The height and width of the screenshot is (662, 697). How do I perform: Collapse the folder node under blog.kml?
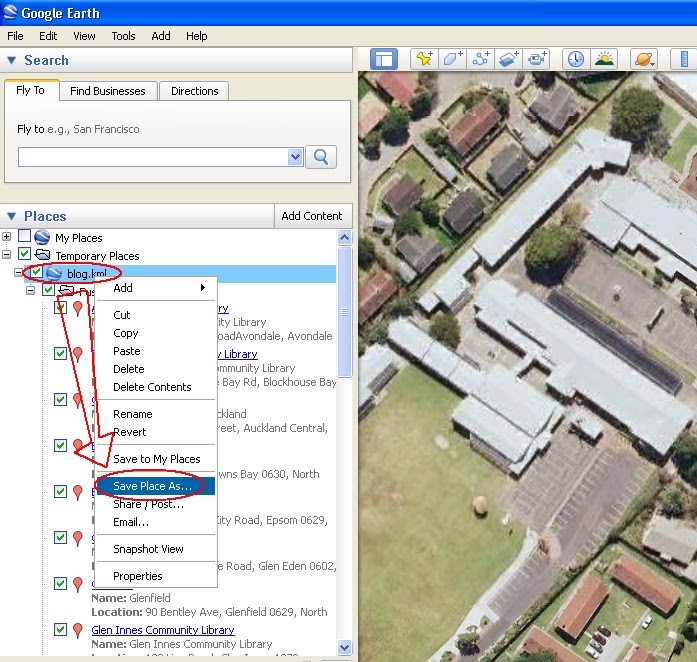pos(30,291)
